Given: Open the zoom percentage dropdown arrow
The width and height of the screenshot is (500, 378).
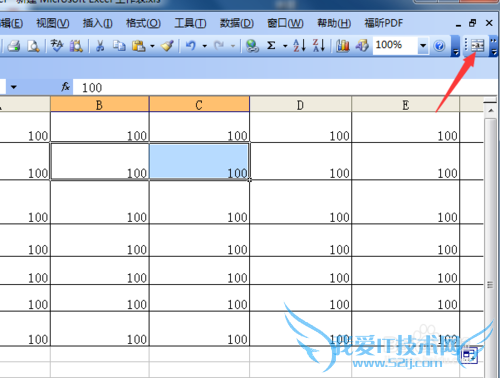Looking at the screenshot, I should (423, 45).
